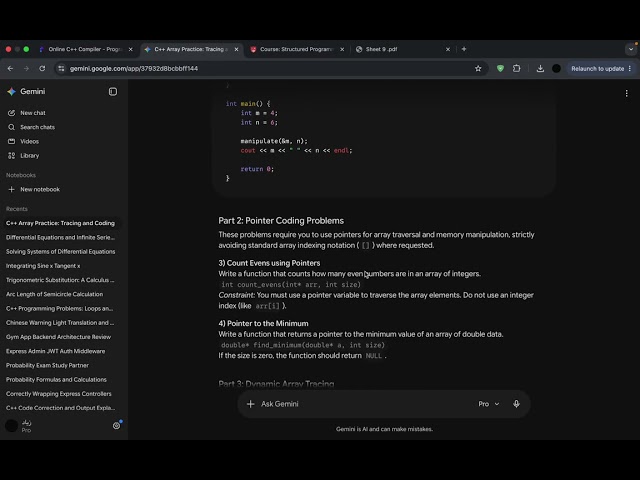Open chat Chinese Warning Light Translation

60,322
